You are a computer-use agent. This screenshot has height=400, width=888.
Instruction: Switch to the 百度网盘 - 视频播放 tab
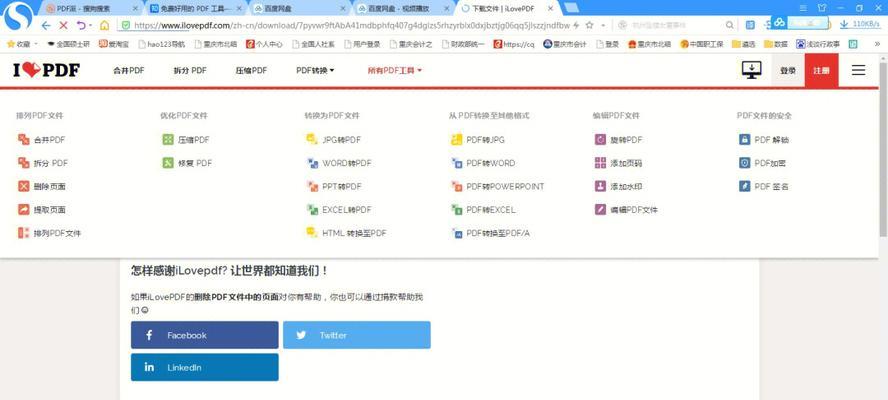pos(403,8)
